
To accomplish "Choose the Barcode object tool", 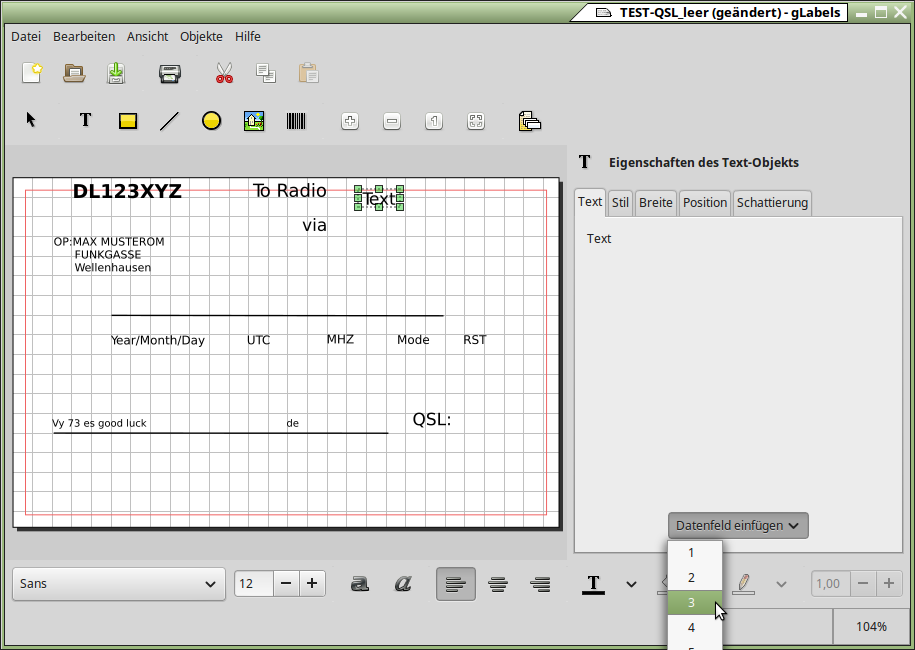I will (x=297, y=121).
